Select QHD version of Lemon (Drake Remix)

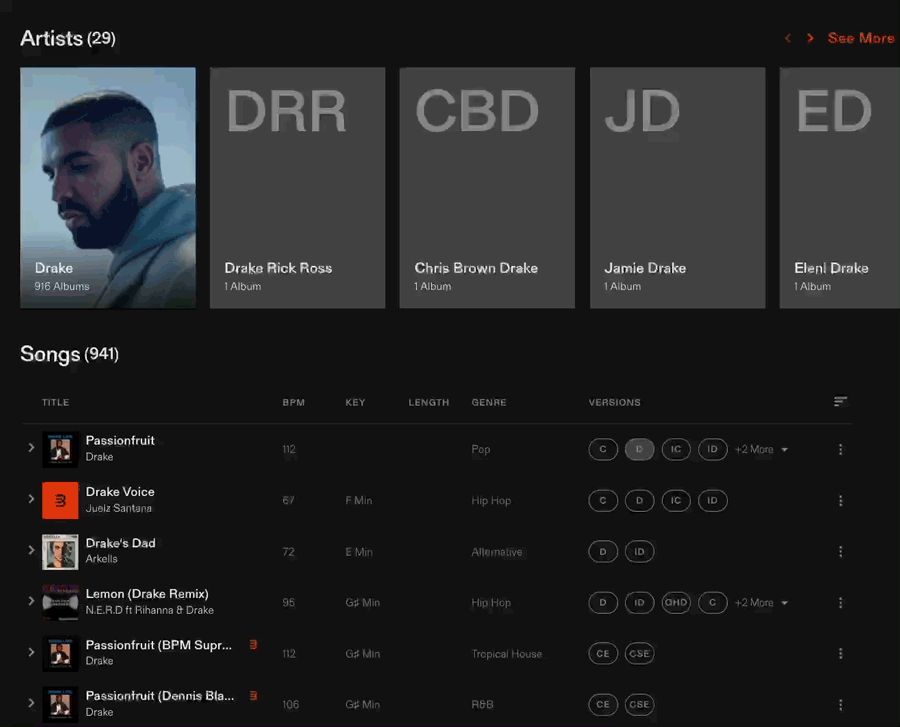coord(676,602)
